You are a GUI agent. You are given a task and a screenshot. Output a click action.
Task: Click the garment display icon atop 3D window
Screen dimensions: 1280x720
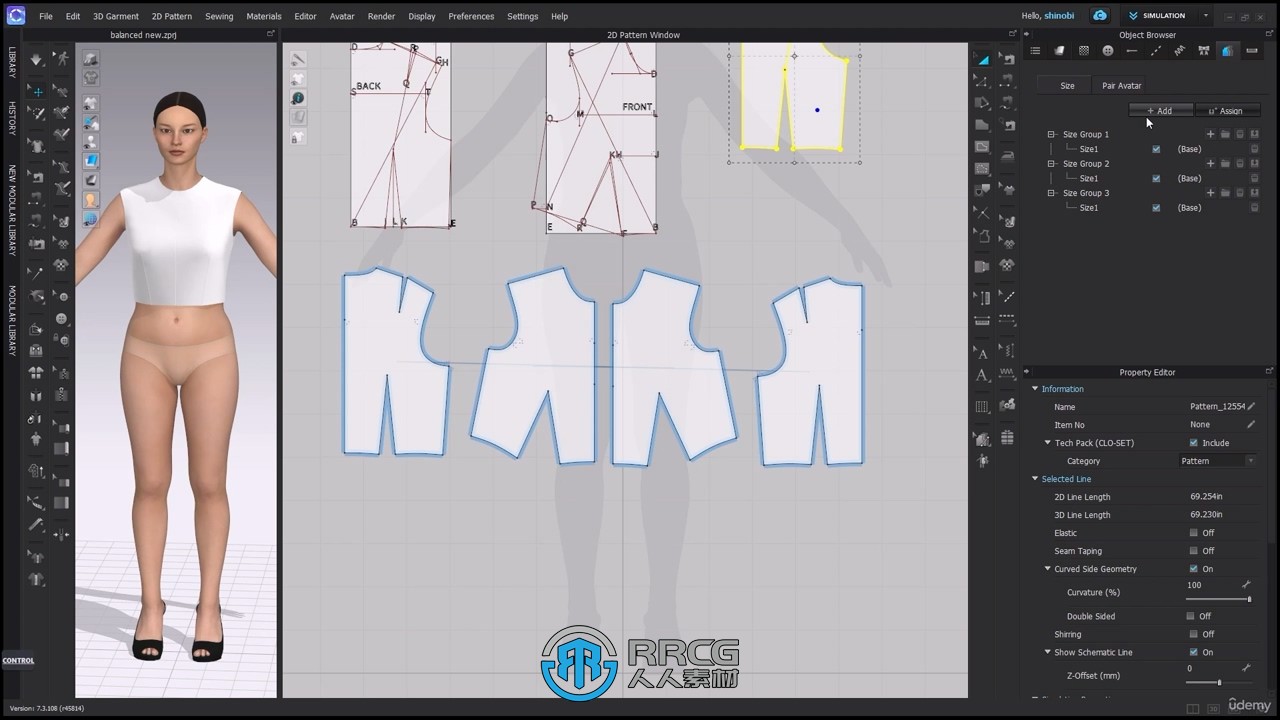point(90,59)
